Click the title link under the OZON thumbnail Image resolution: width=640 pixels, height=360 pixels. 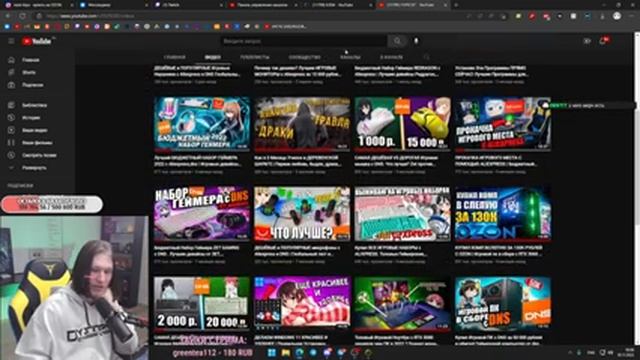click(x=499, y=251)
